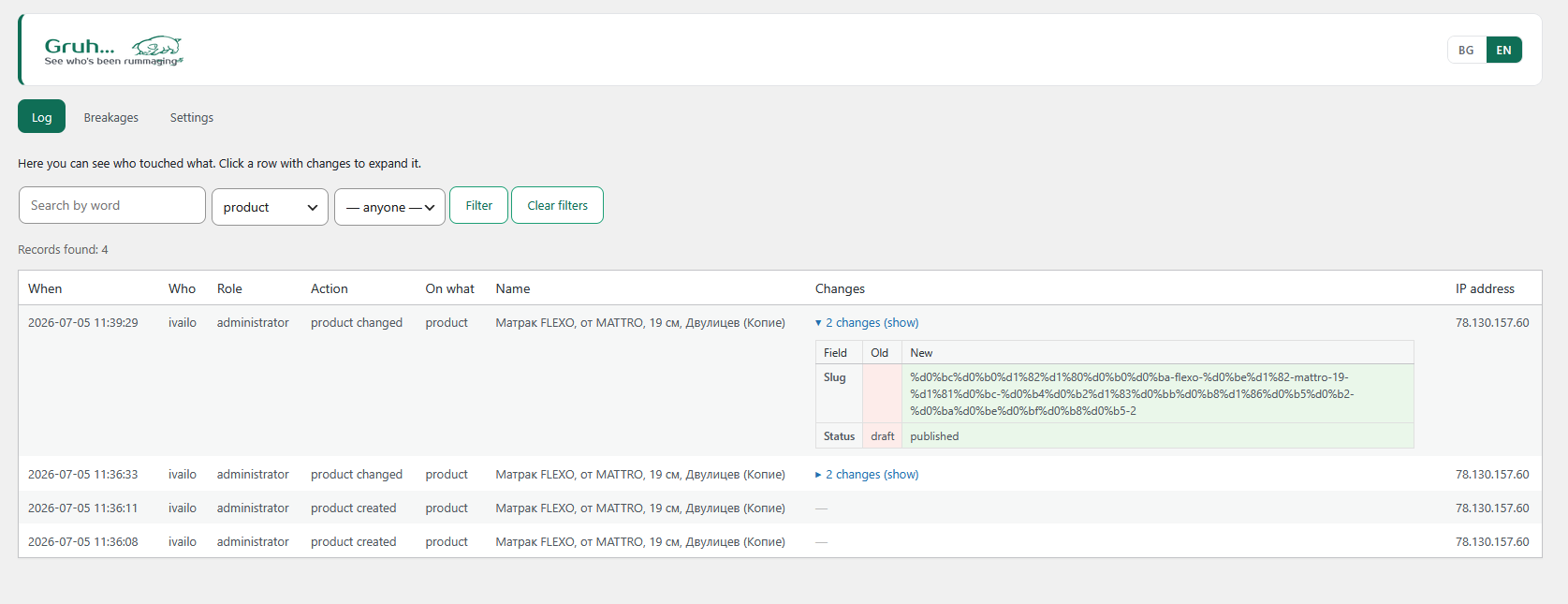1568x604 pixels.
Task: Click the Records found: 4 text
Action: point(63,249)
